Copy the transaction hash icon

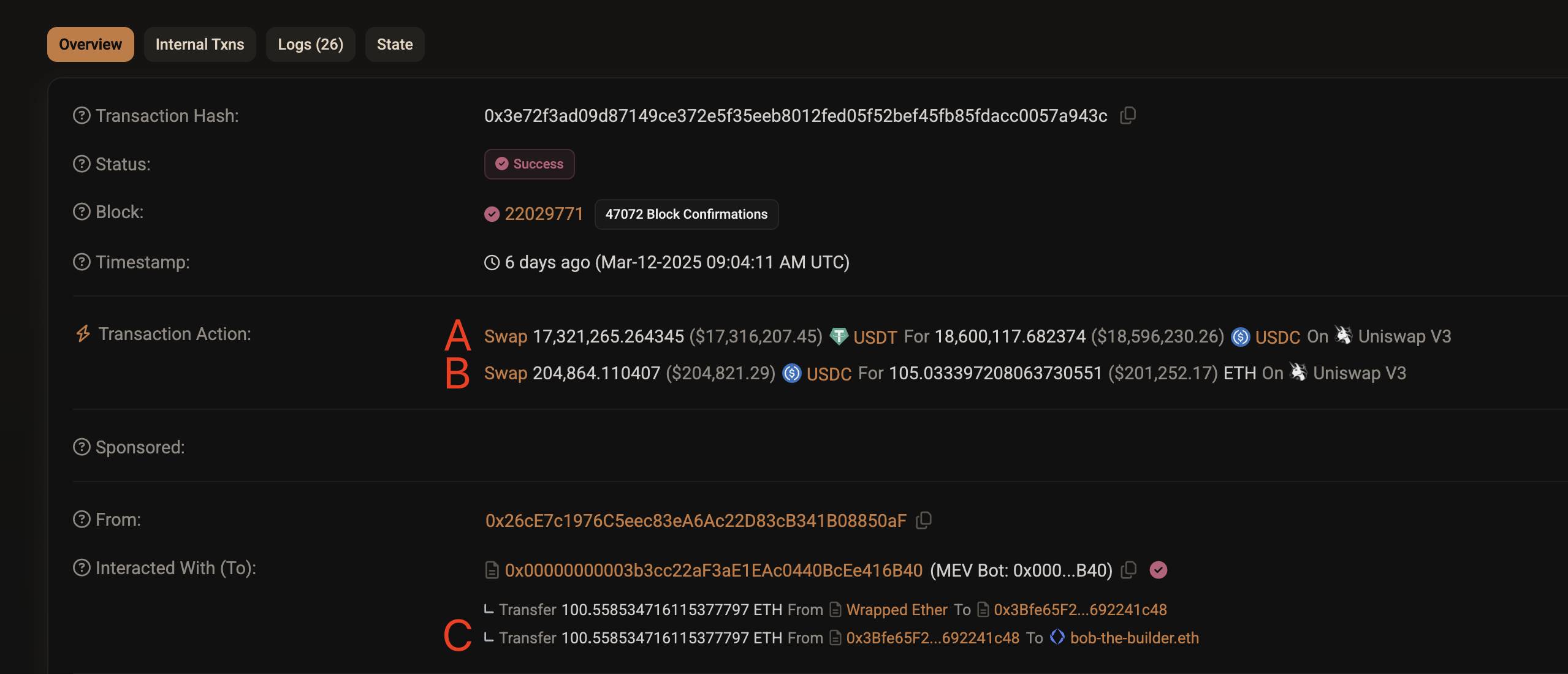coord(1128,115)
